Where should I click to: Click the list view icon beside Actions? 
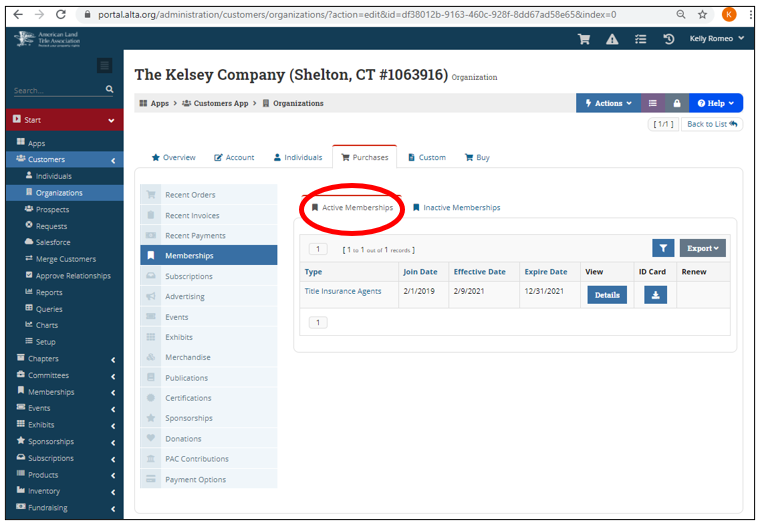click(652, 103)
